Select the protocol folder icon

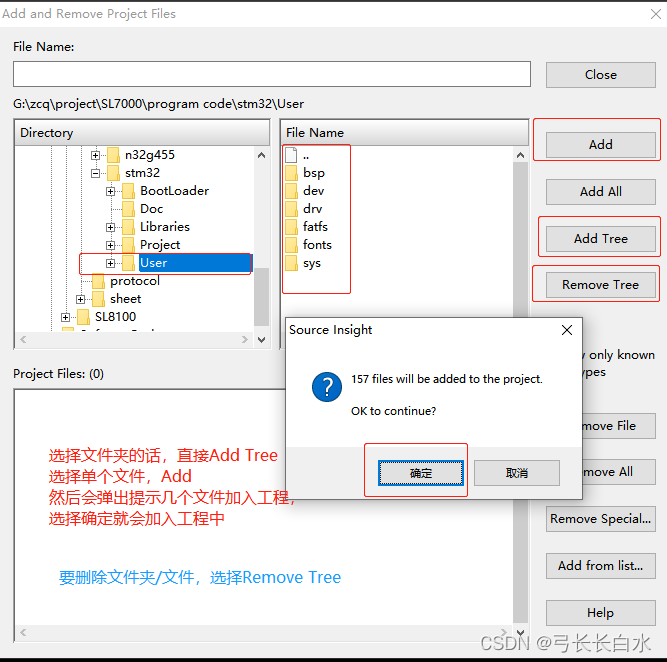(99, 281)
